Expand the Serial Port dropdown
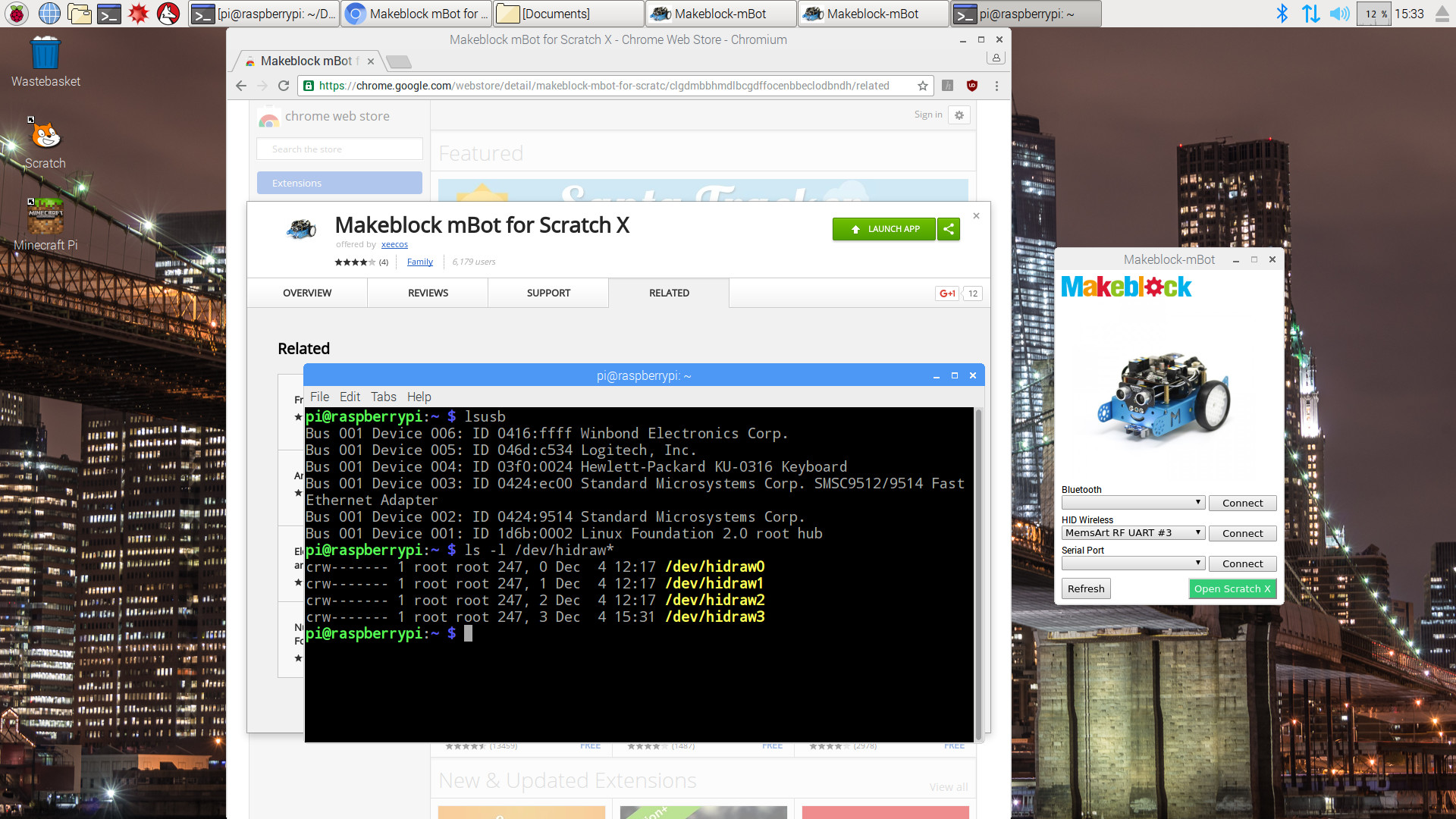1456x819 pixels. 1133,563
